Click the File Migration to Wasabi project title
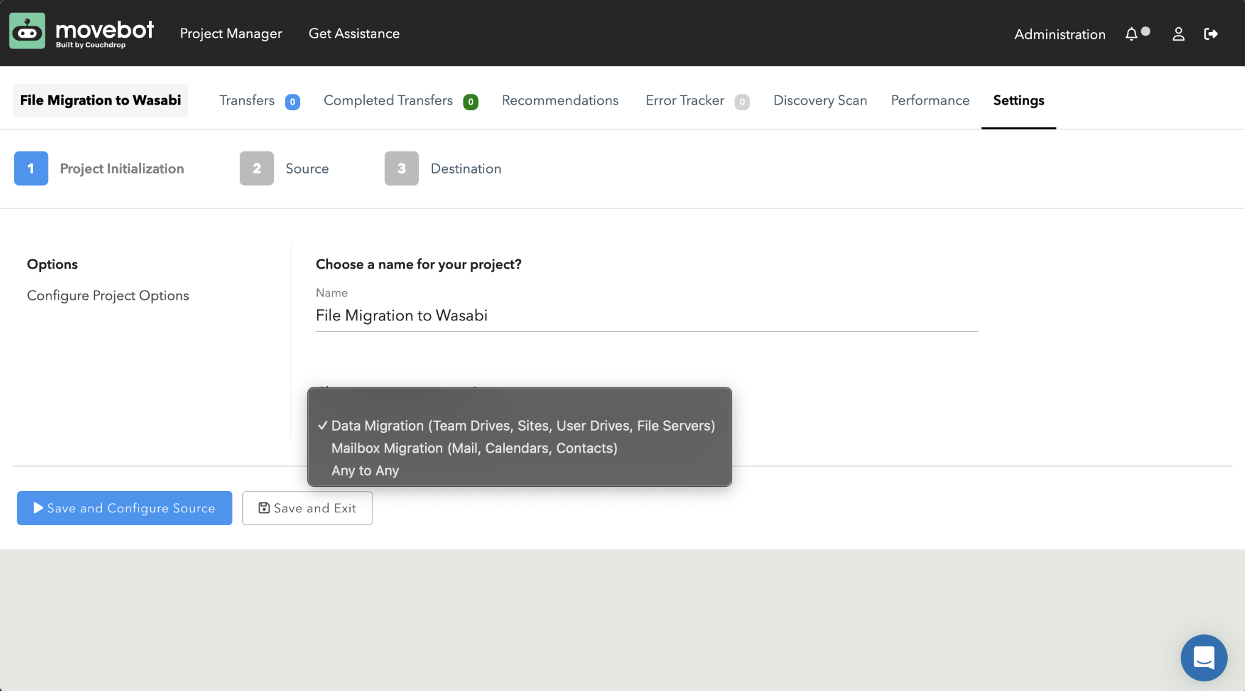 pyautogui.click(x=100, y=100)
